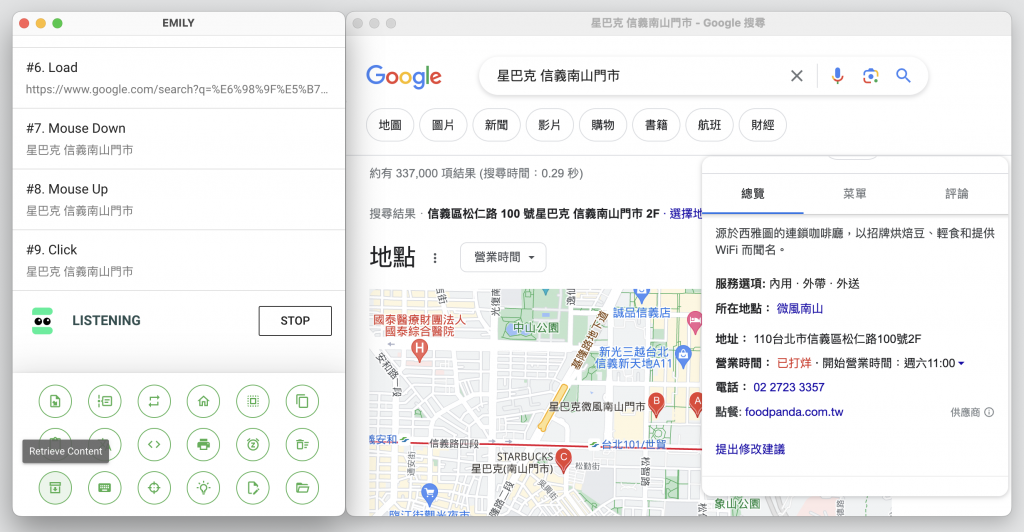Click the blue shopping cart map marker
The width and height of the screenshot is (1024, 532).
[x=429, y=494]
